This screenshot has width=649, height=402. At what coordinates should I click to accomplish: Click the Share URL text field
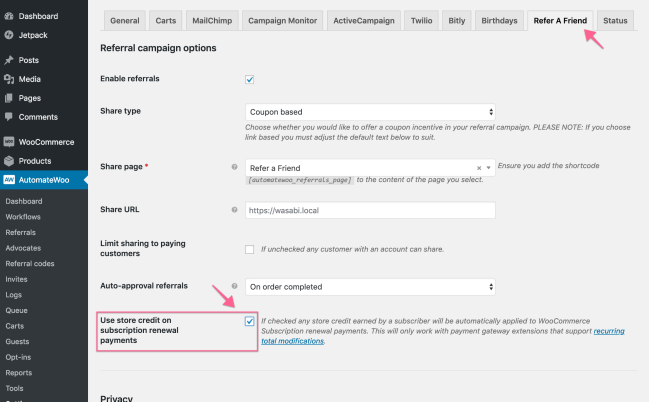pos(370,211)
